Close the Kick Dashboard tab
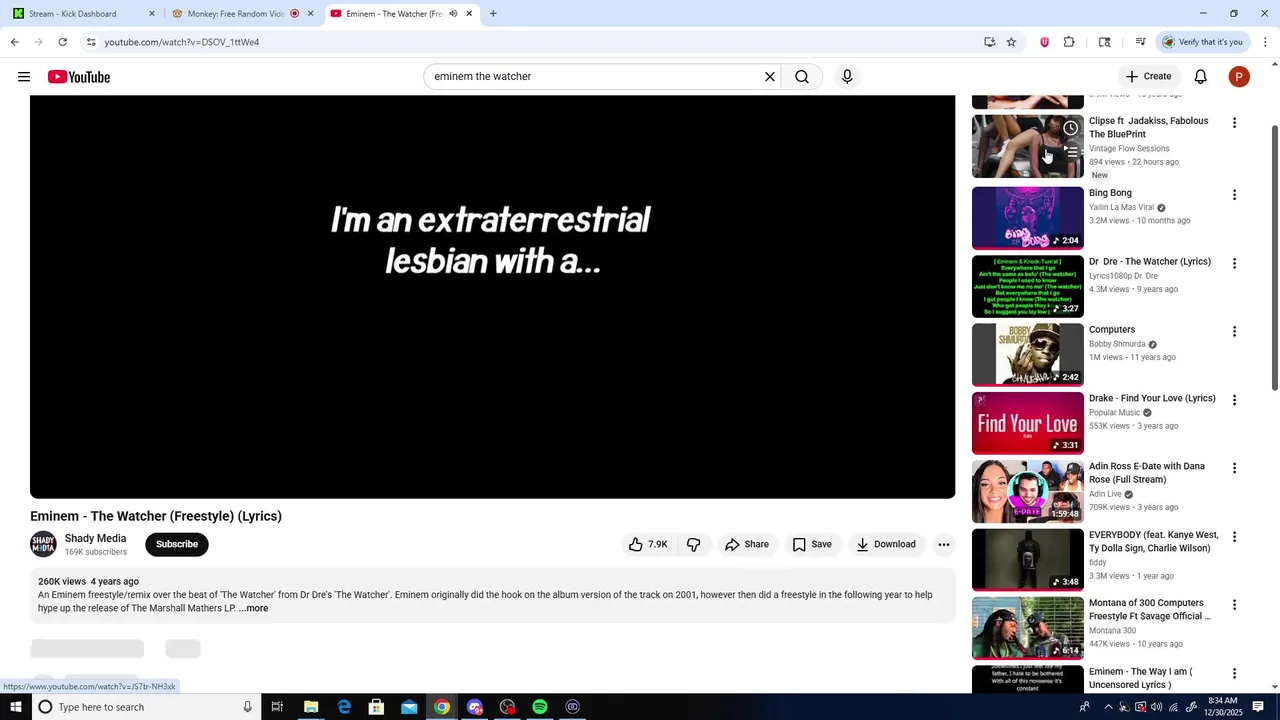 click(x=152, y=14)
